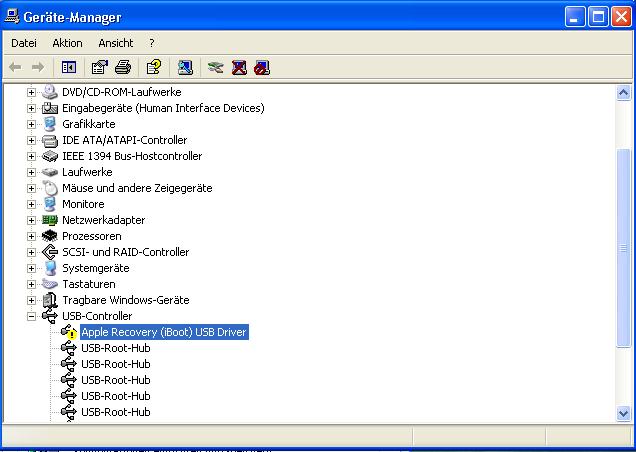Scan for hardware changes toolbar icon
Image resolution: width=636 pixels, height=452 pixels.
click(185, 67)
